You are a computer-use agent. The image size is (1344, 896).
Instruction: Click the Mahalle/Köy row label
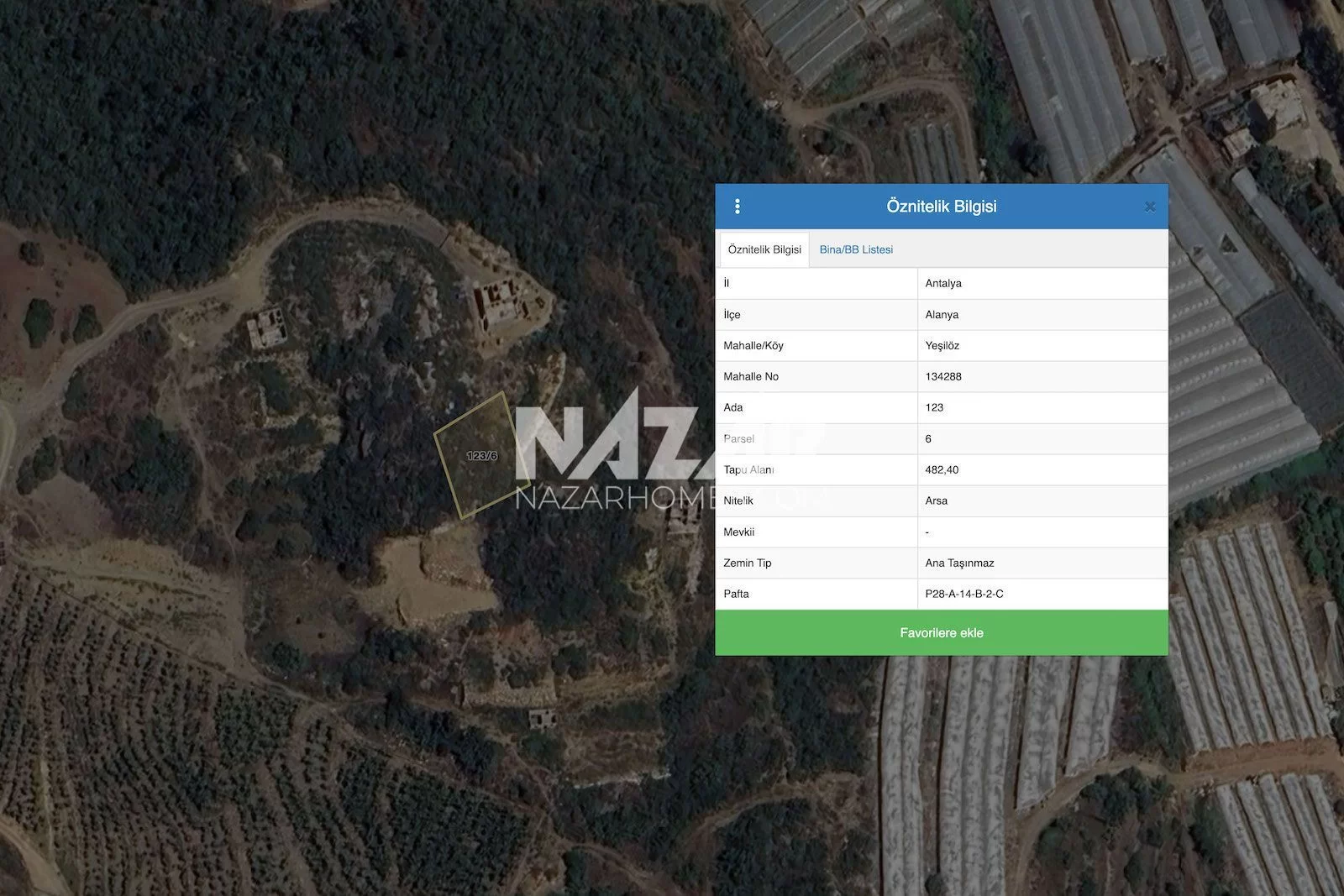(x=753, y=345)
